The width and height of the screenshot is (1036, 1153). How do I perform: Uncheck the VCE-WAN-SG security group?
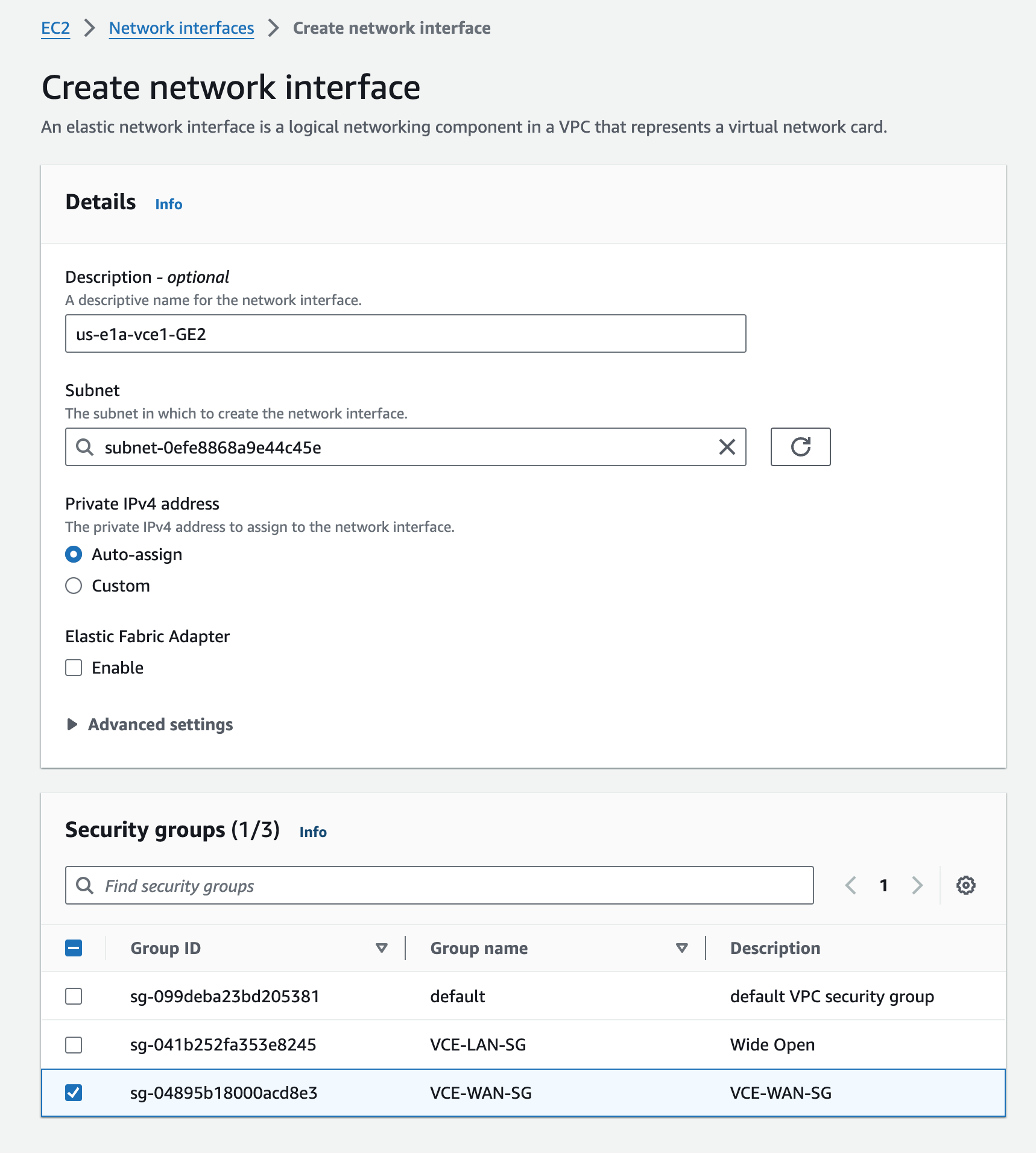coord(74,1093)
